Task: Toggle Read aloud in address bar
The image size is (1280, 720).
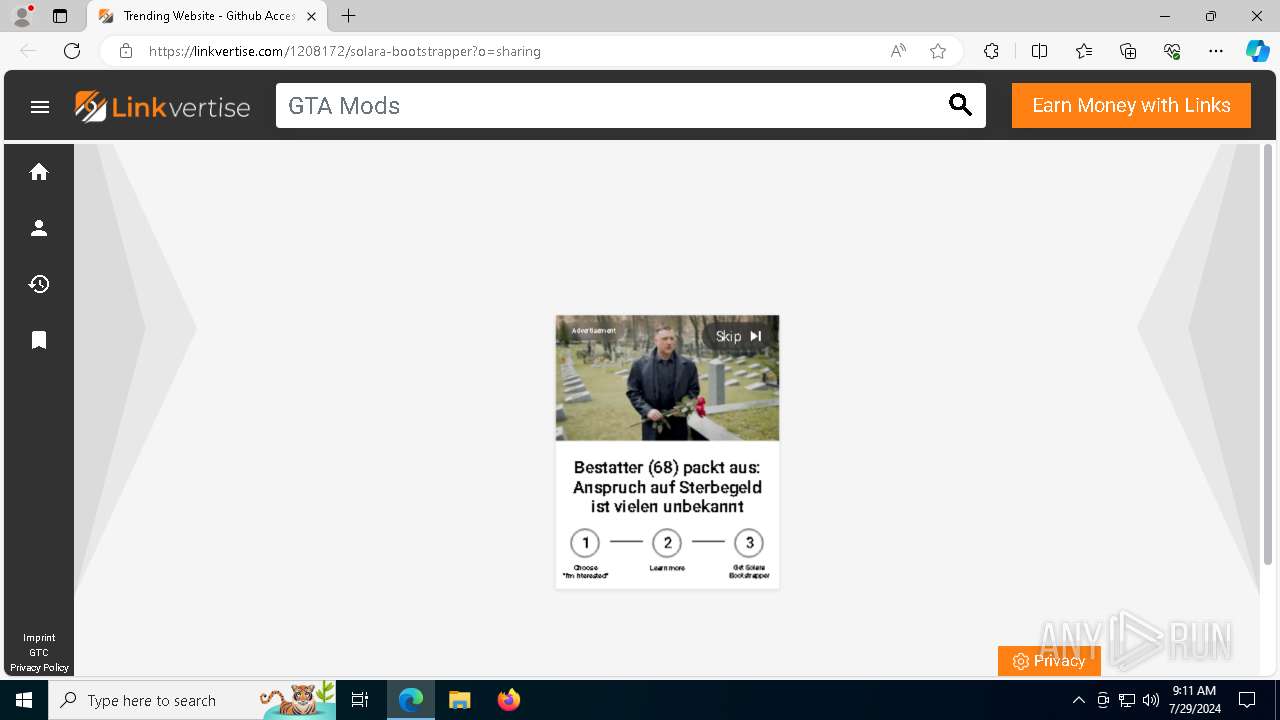Action: click(898, 51)
